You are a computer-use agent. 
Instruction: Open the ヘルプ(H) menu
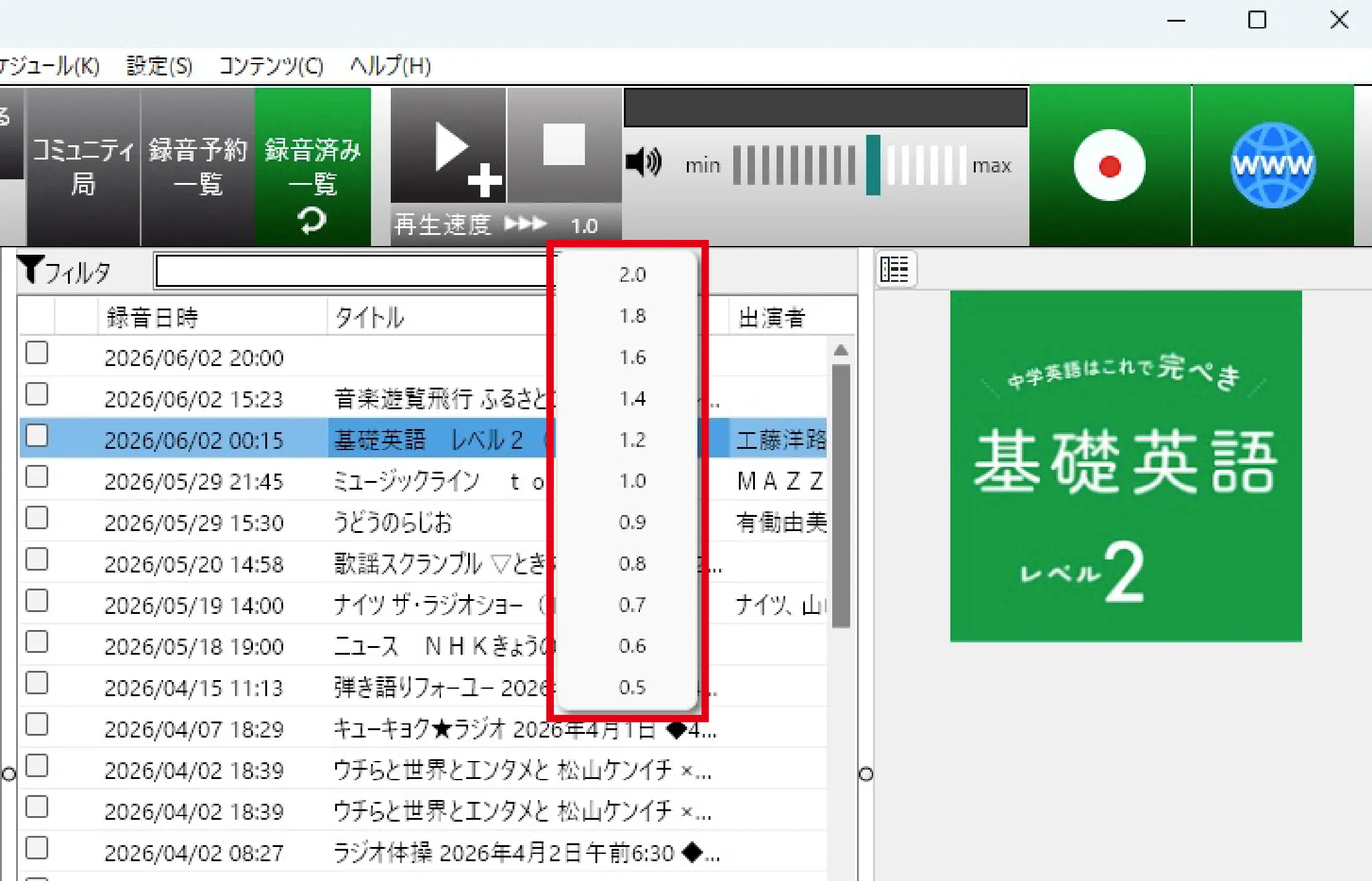pos(391,66)
